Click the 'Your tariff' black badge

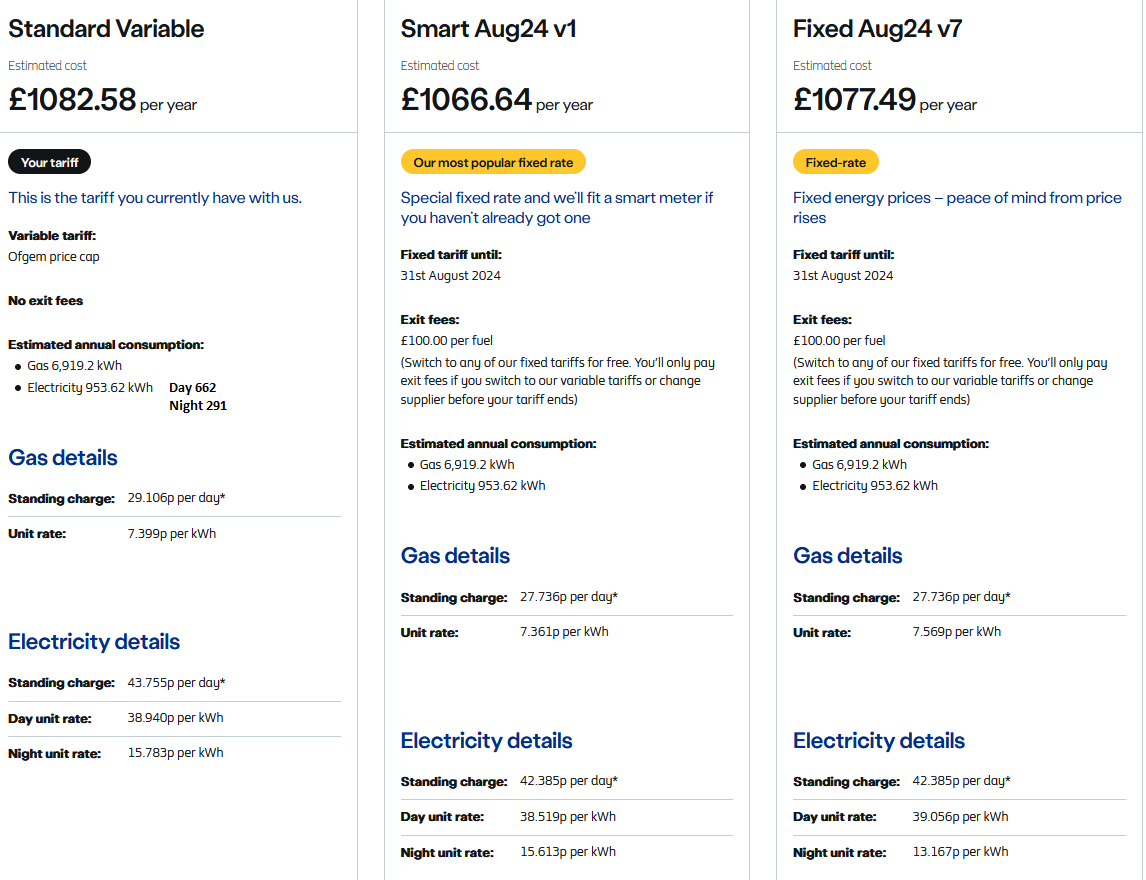pos(50,162)
